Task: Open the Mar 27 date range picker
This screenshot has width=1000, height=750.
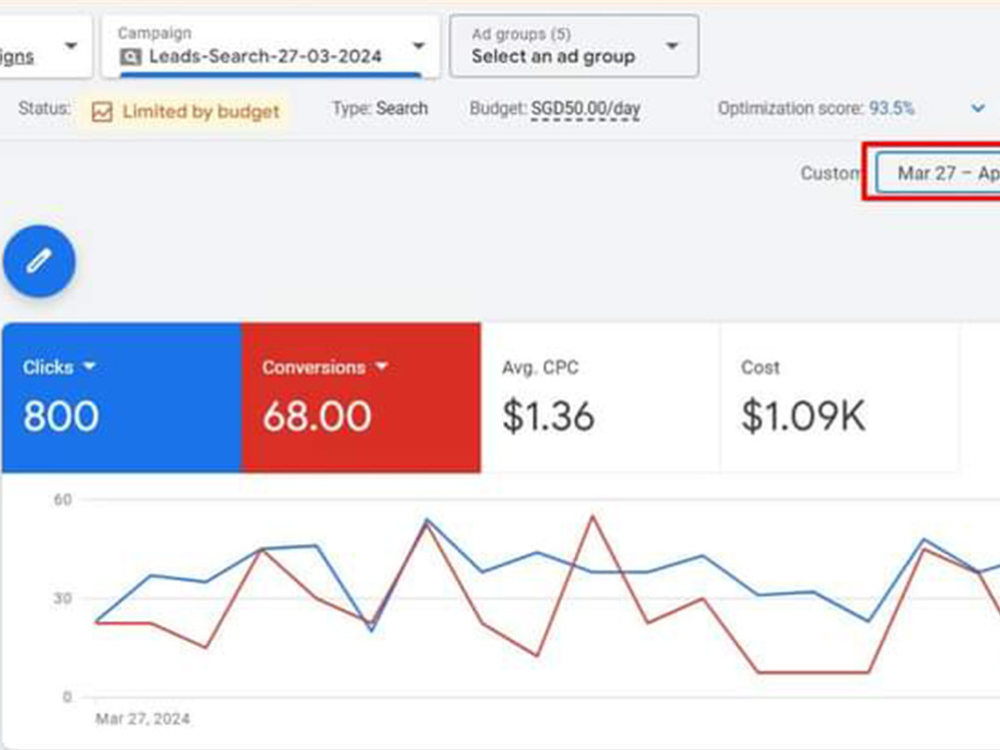Action: [x=938, y=173]
